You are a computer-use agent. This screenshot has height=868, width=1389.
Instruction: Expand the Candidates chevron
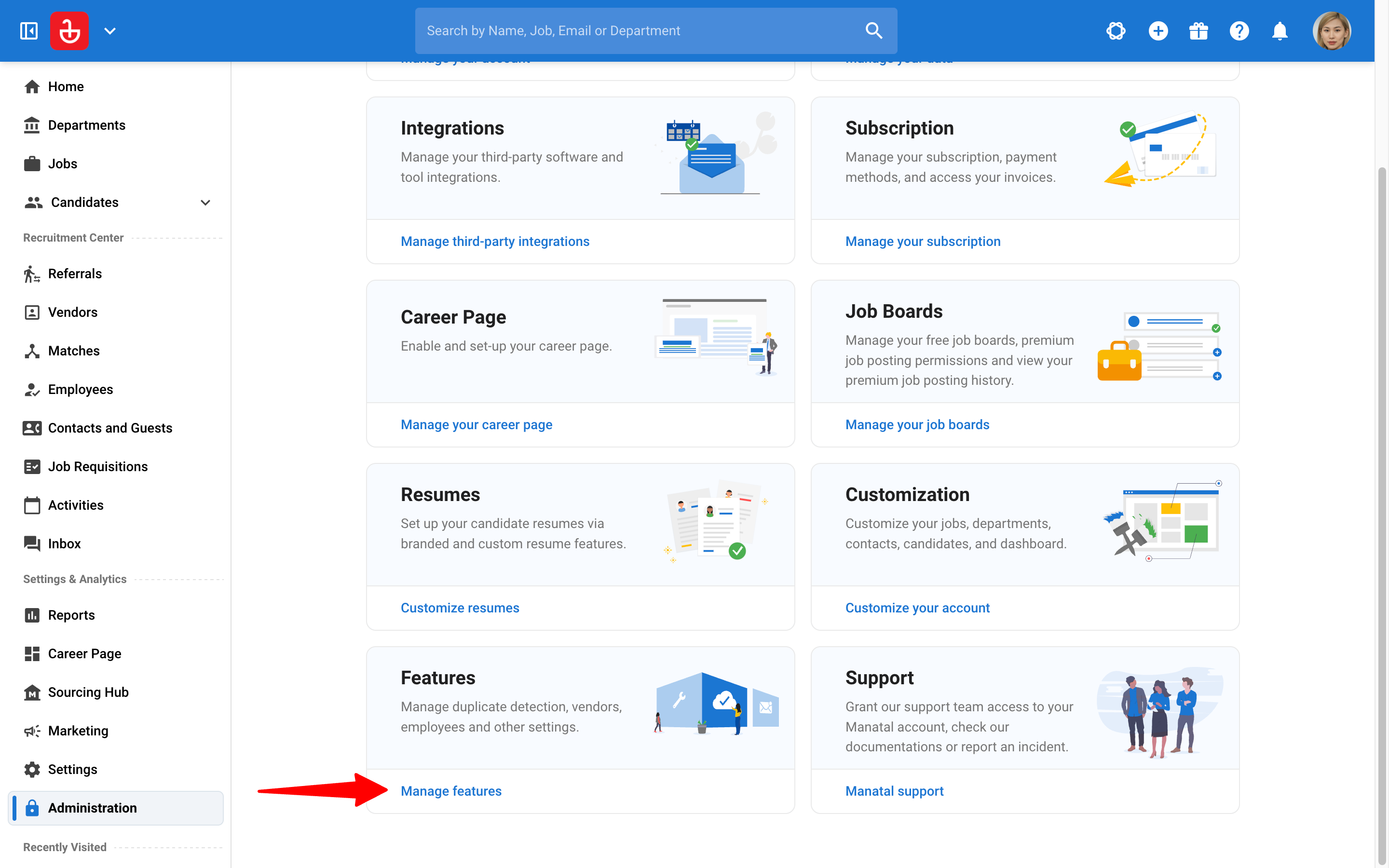pos(205,202)
